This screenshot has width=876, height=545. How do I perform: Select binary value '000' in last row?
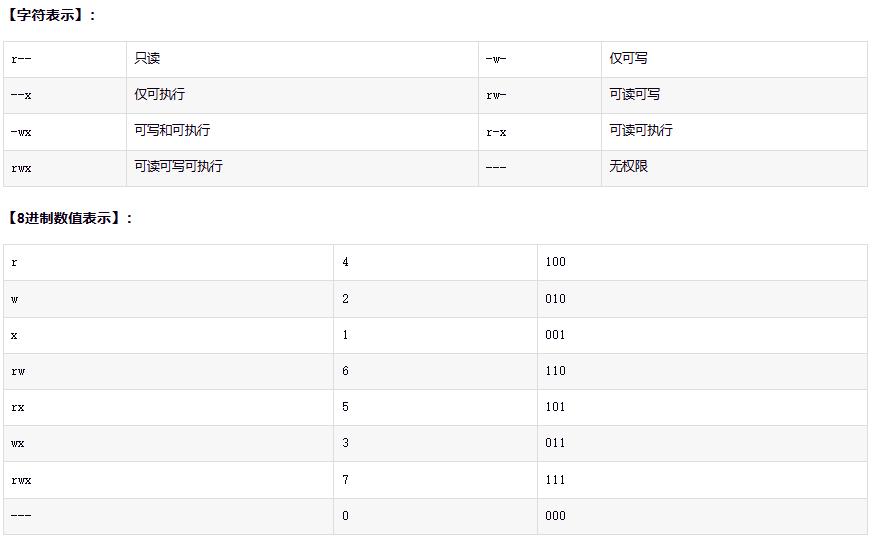(555, 516)
